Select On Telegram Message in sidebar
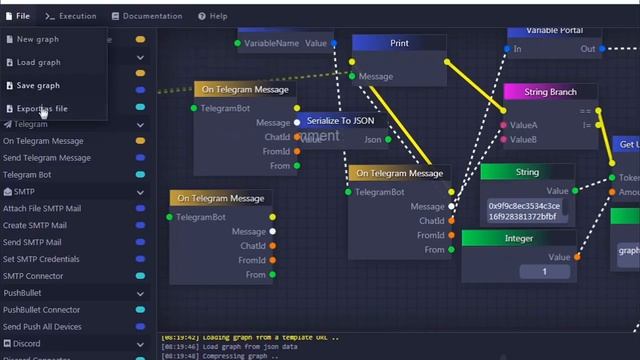Screen dimensions: 640x360 pos(43,141)
